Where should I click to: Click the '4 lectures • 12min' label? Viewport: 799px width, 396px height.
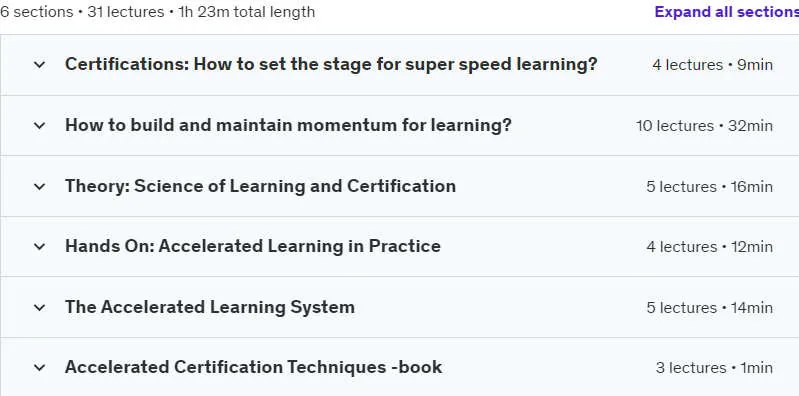click(709, 247)
